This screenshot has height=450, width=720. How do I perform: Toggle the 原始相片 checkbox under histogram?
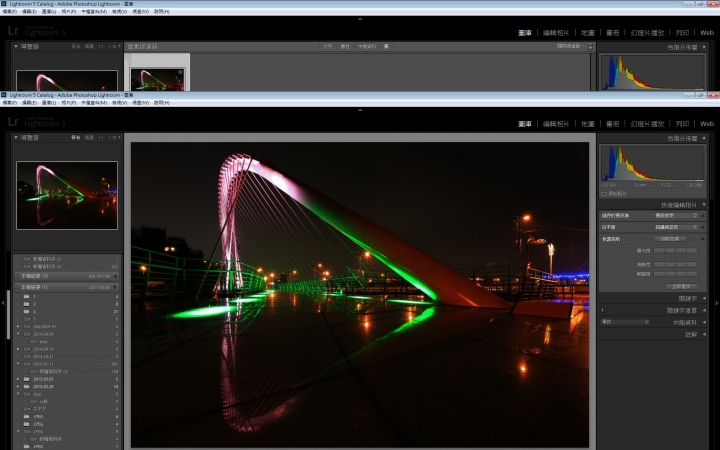click(604, 194)
